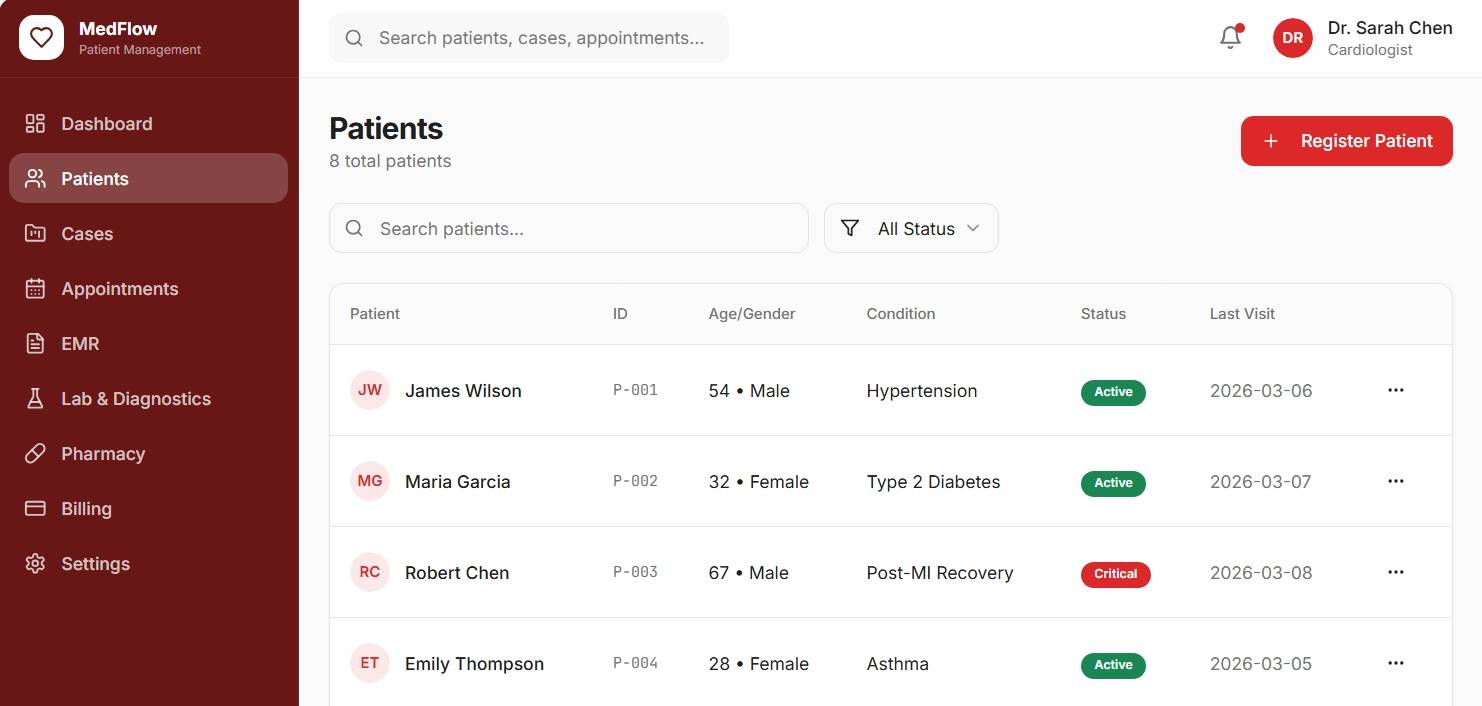
Task: Click Emily Thompson Active status badge
Action: click(x=1113, y=665)
